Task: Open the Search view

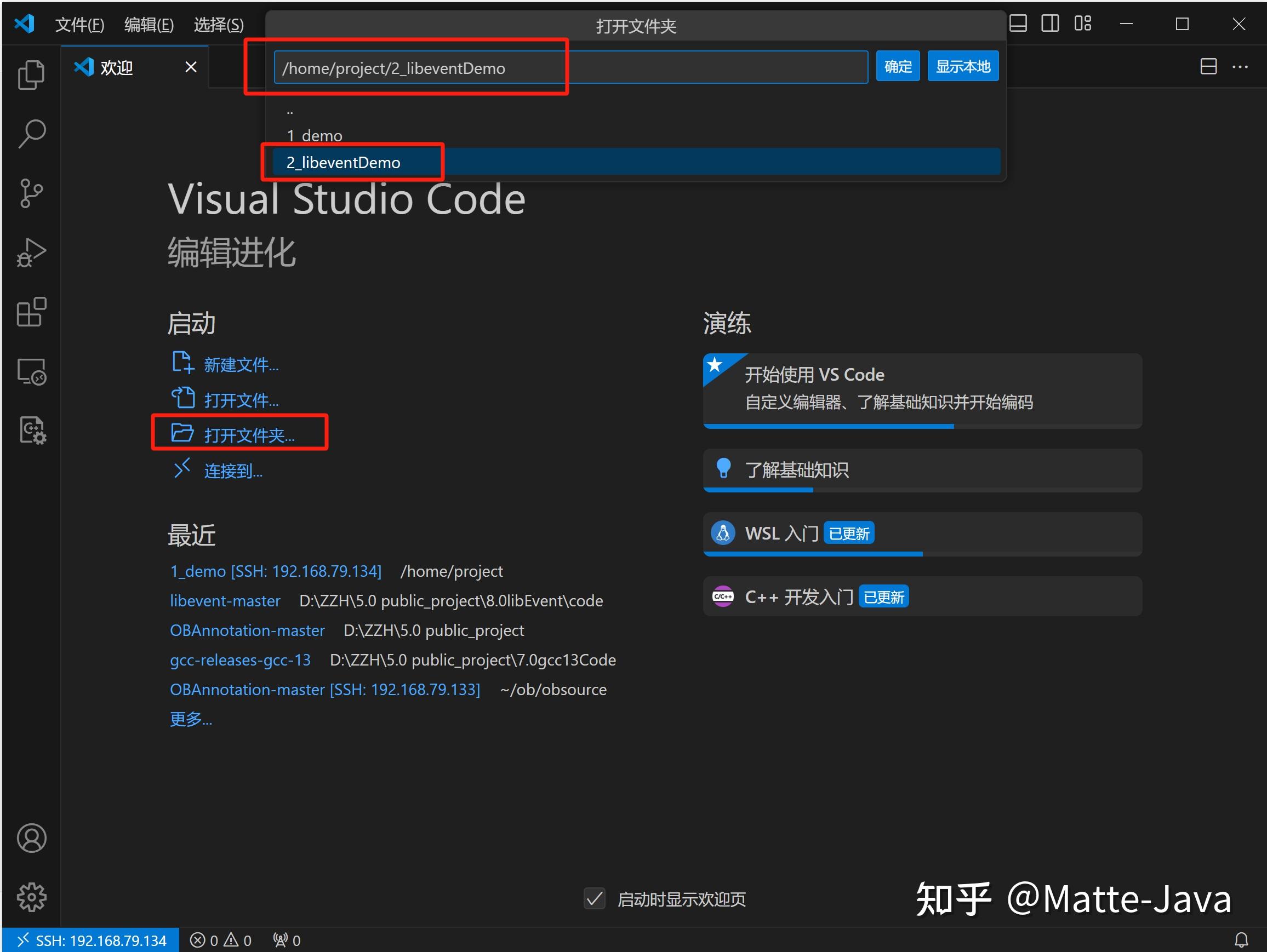Action: tap(31, 133)
